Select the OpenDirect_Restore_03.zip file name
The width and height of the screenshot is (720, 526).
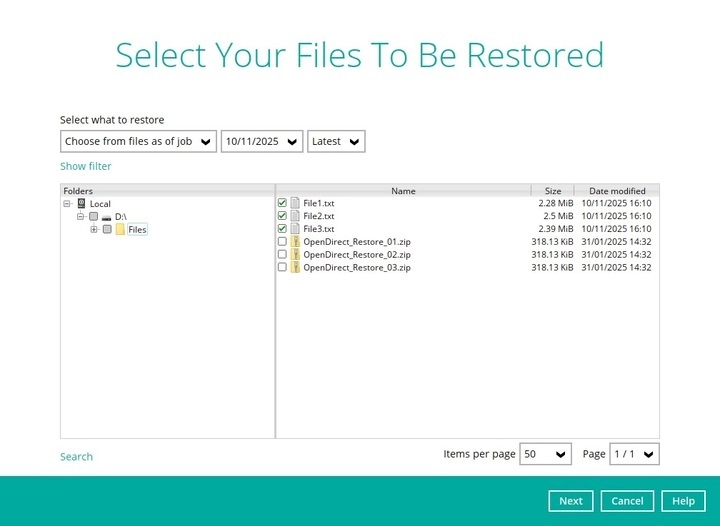(357, 268)
